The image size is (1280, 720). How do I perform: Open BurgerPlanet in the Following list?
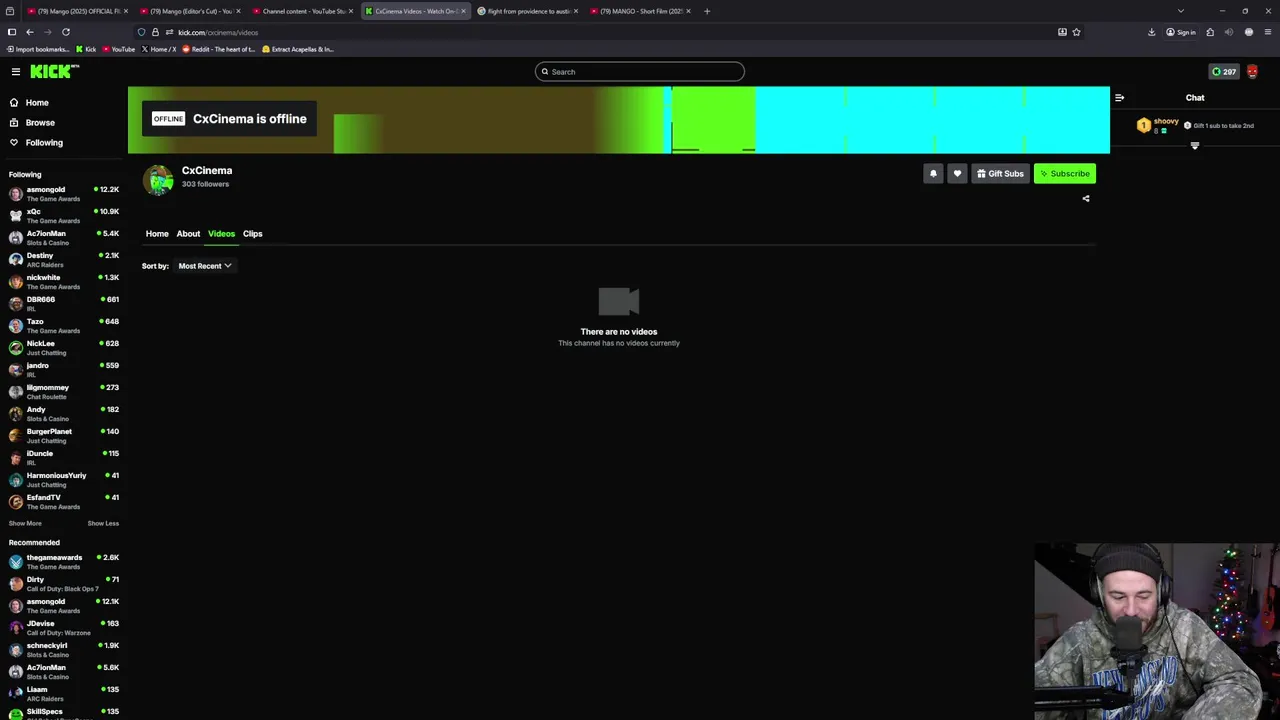coord(63,436)
